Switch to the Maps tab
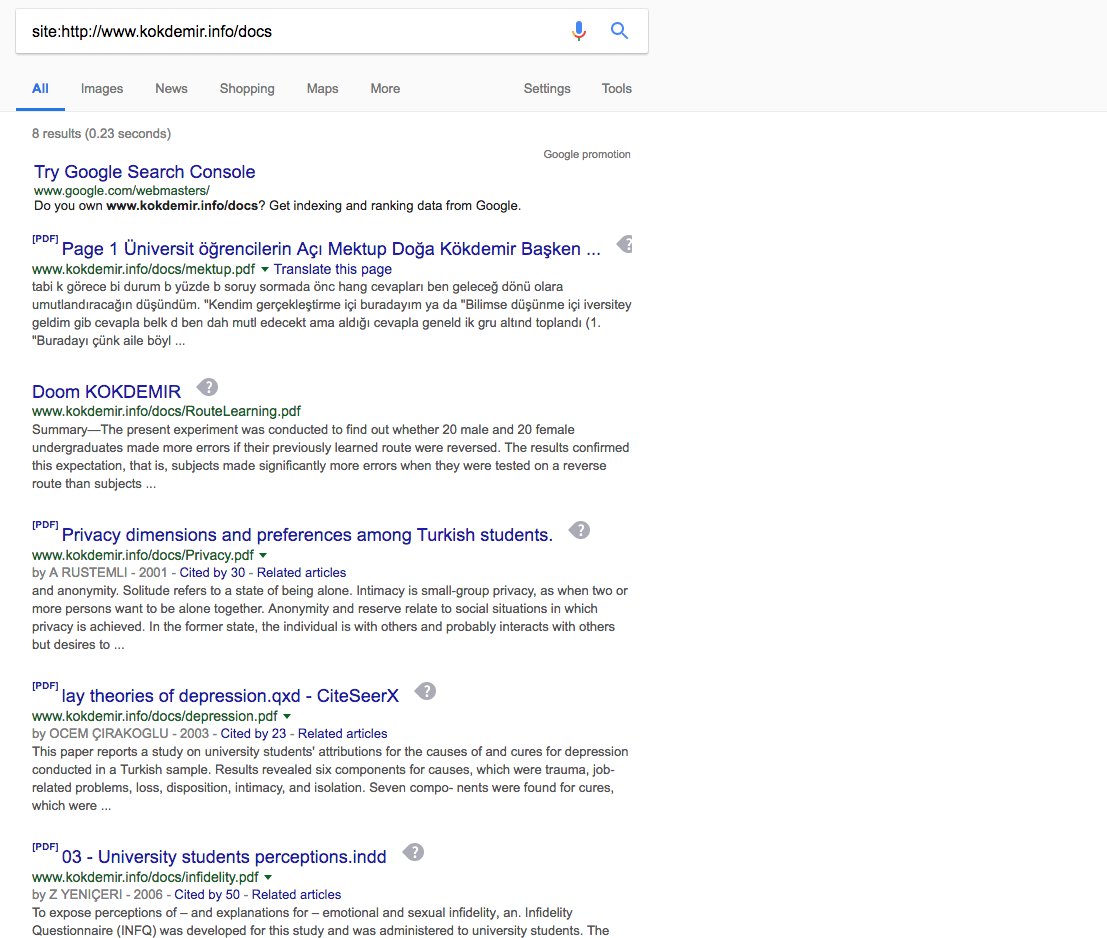Image resolution: width=1107 pixels, height=938 pixels. 323,88
